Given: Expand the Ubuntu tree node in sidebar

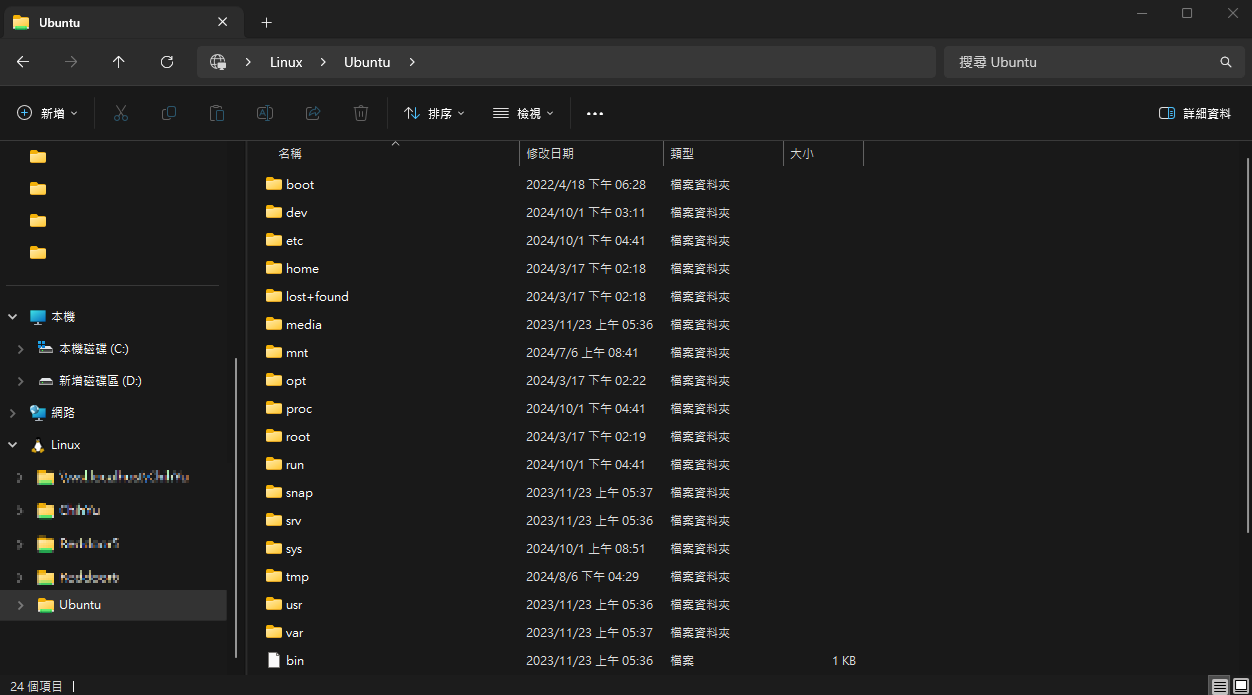Looking at the screenshot, I should pyautogui.click(x=21, y=605).
